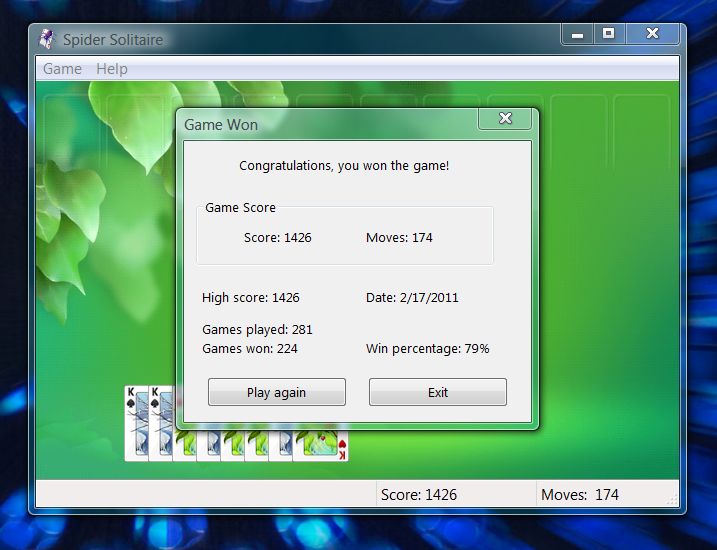717x550 pixels.
Task: Click the 'Moves: 174' text in dialog
Action: [399, 238]
